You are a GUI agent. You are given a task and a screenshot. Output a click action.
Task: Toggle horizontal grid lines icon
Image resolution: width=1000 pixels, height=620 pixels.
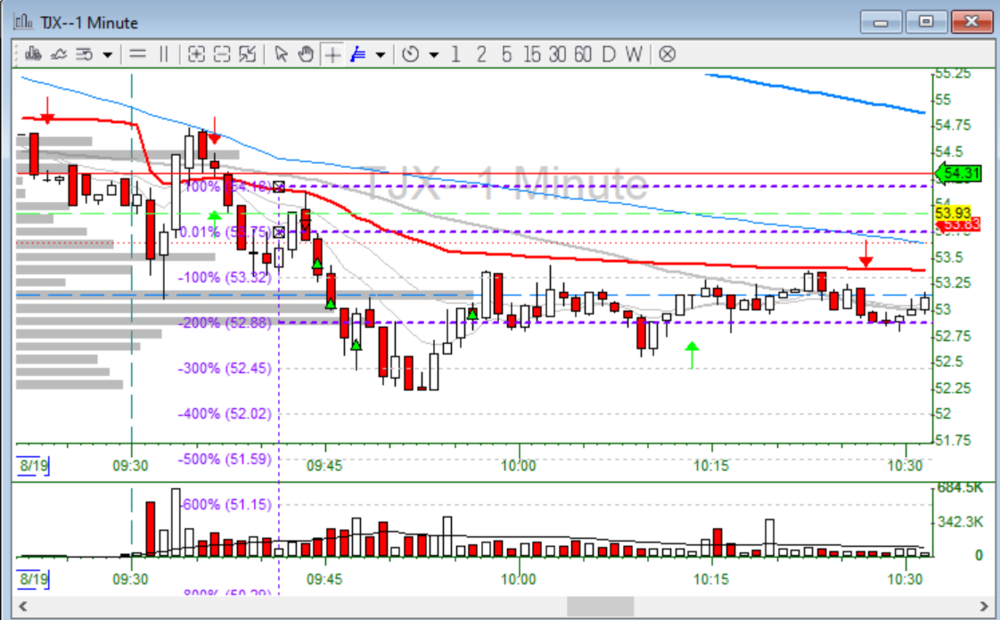tap(137, 54)
